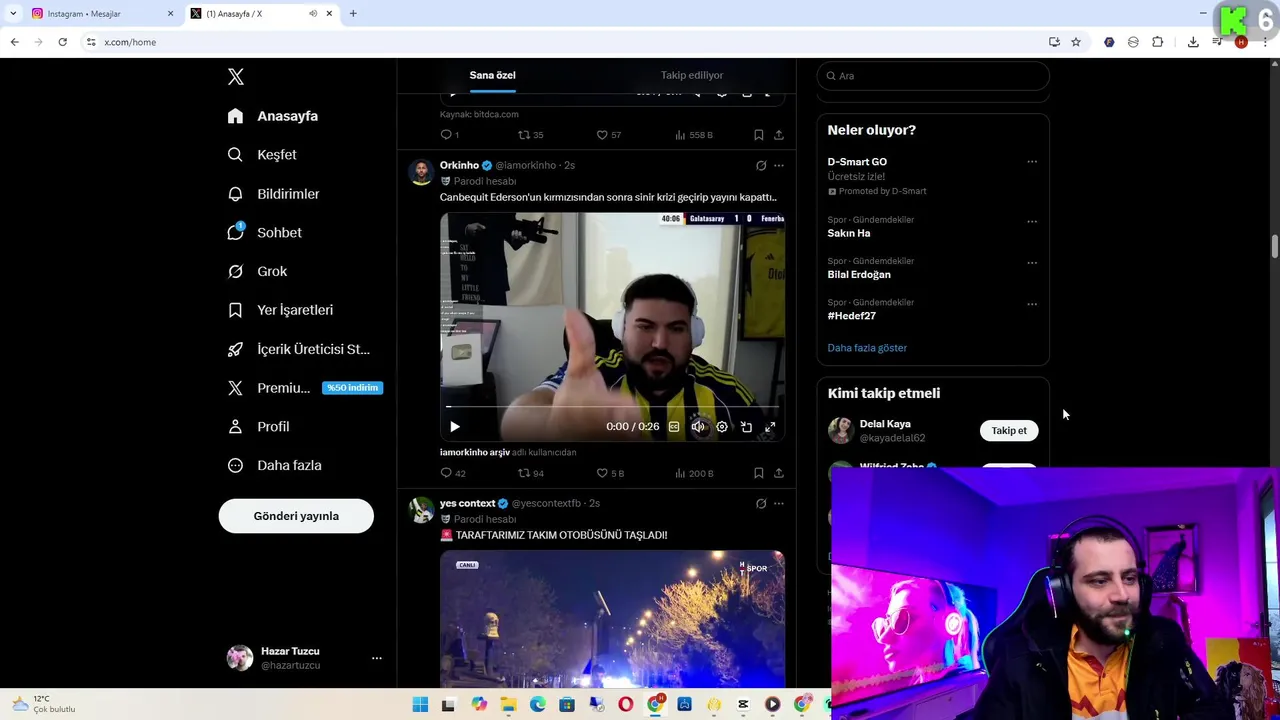1280x720 pixels.
Task: Open Grok icon on Orkinho post
Action: coord(761,166)
